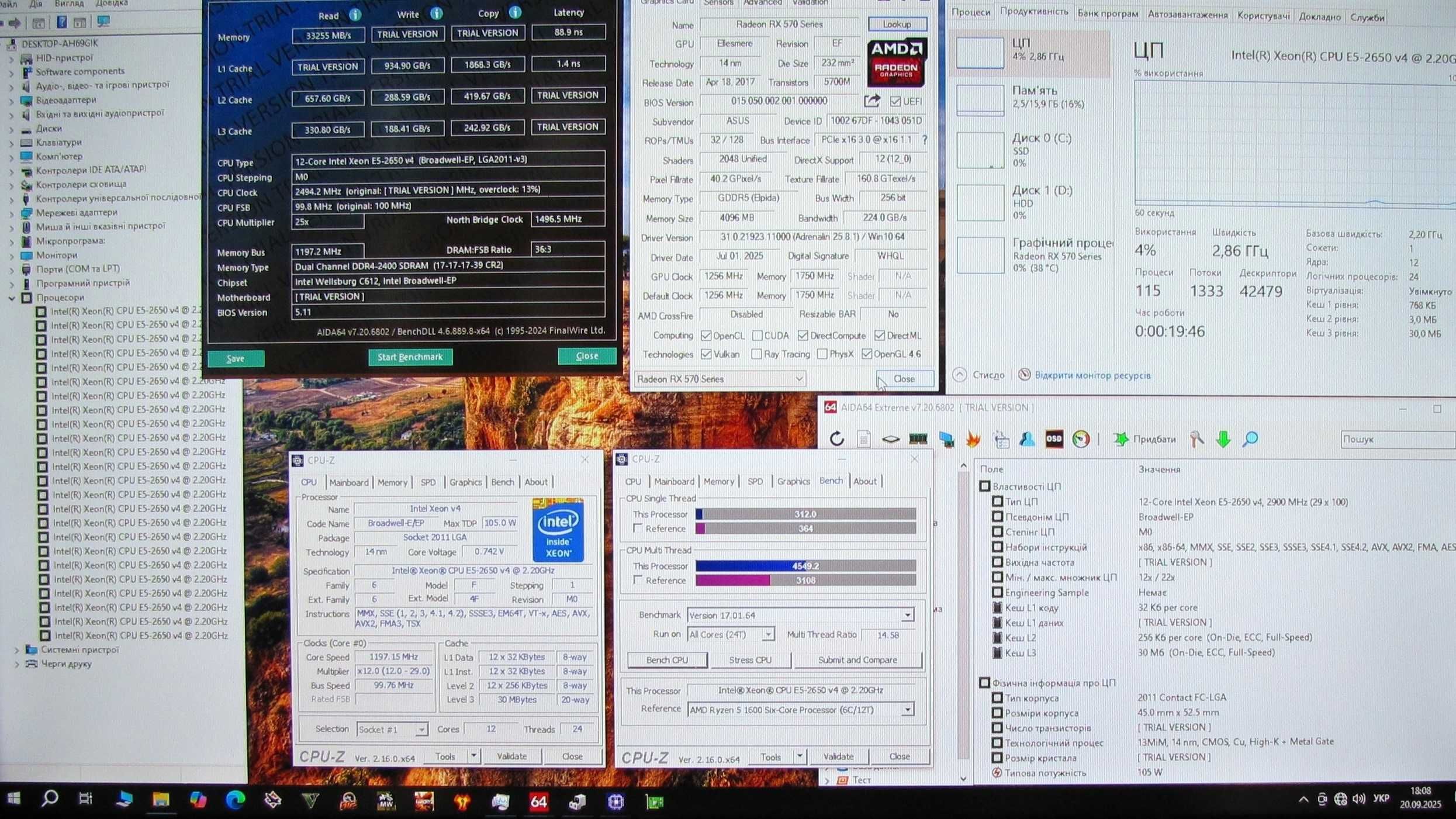Click the red AIDA64 taskbar icon
Image resolution: width=1456 pixels, height=819 pixels.
pyautogui.click(x=538, y=801)
